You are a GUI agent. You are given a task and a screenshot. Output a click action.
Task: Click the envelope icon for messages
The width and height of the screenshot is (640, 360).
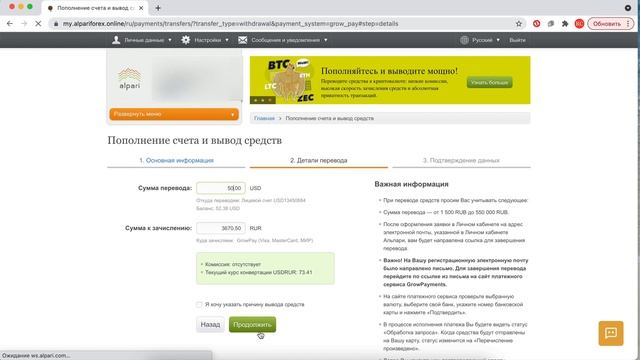tap(242, 40)
